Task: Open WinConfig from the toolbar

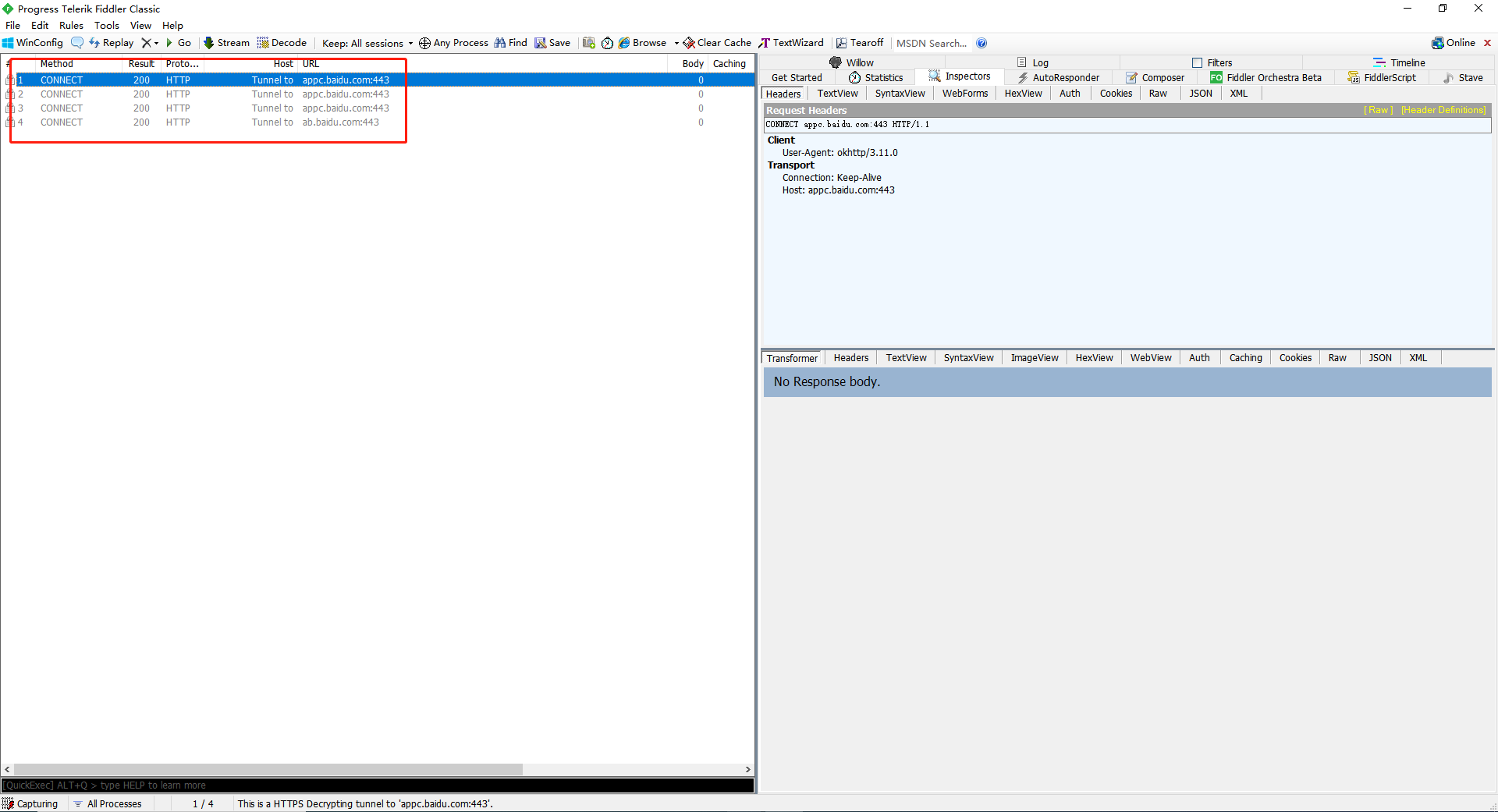Action: tap(33, 43)
